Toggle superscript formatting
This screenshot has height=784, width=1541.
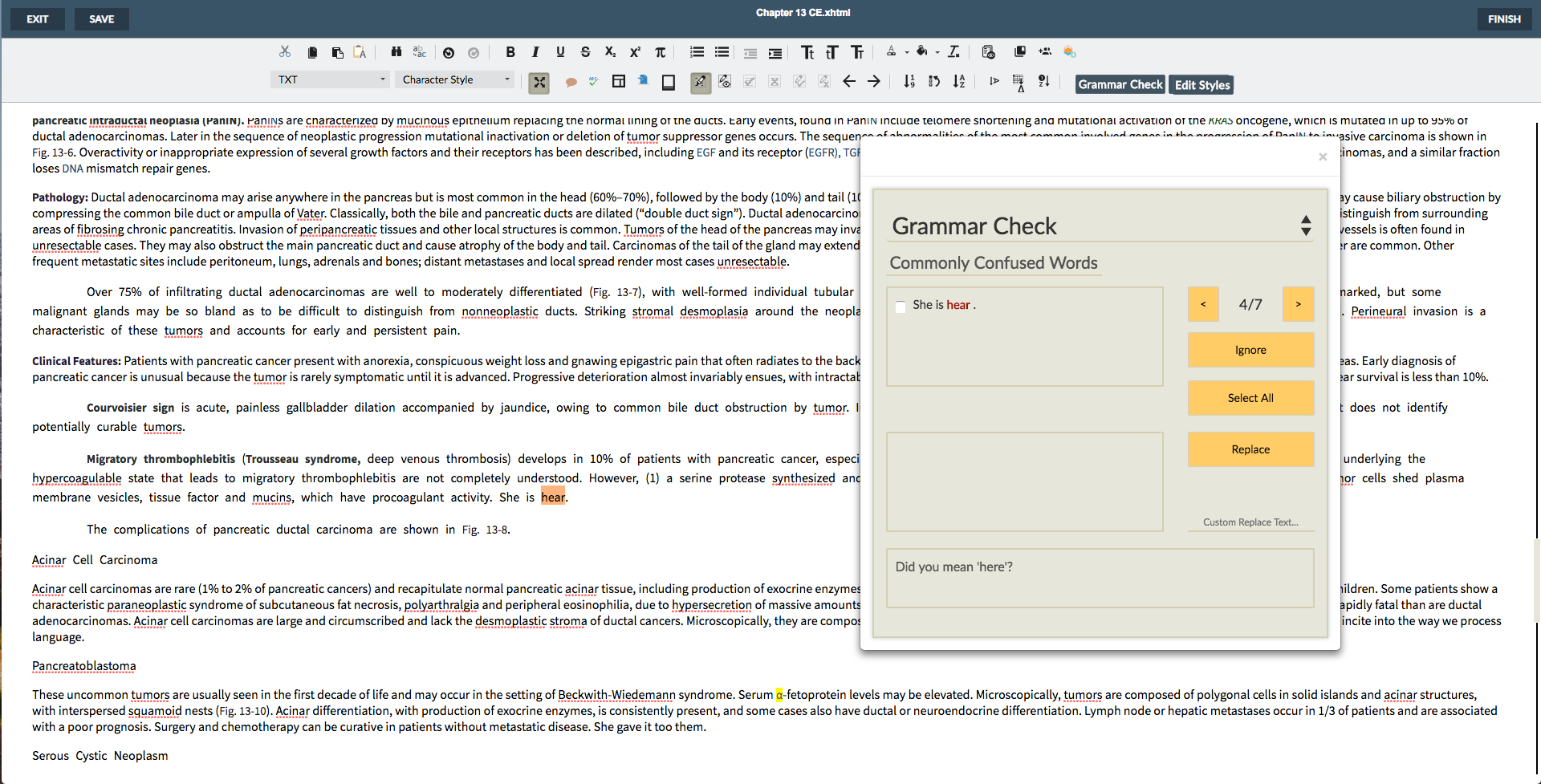[x=635, y=51]
